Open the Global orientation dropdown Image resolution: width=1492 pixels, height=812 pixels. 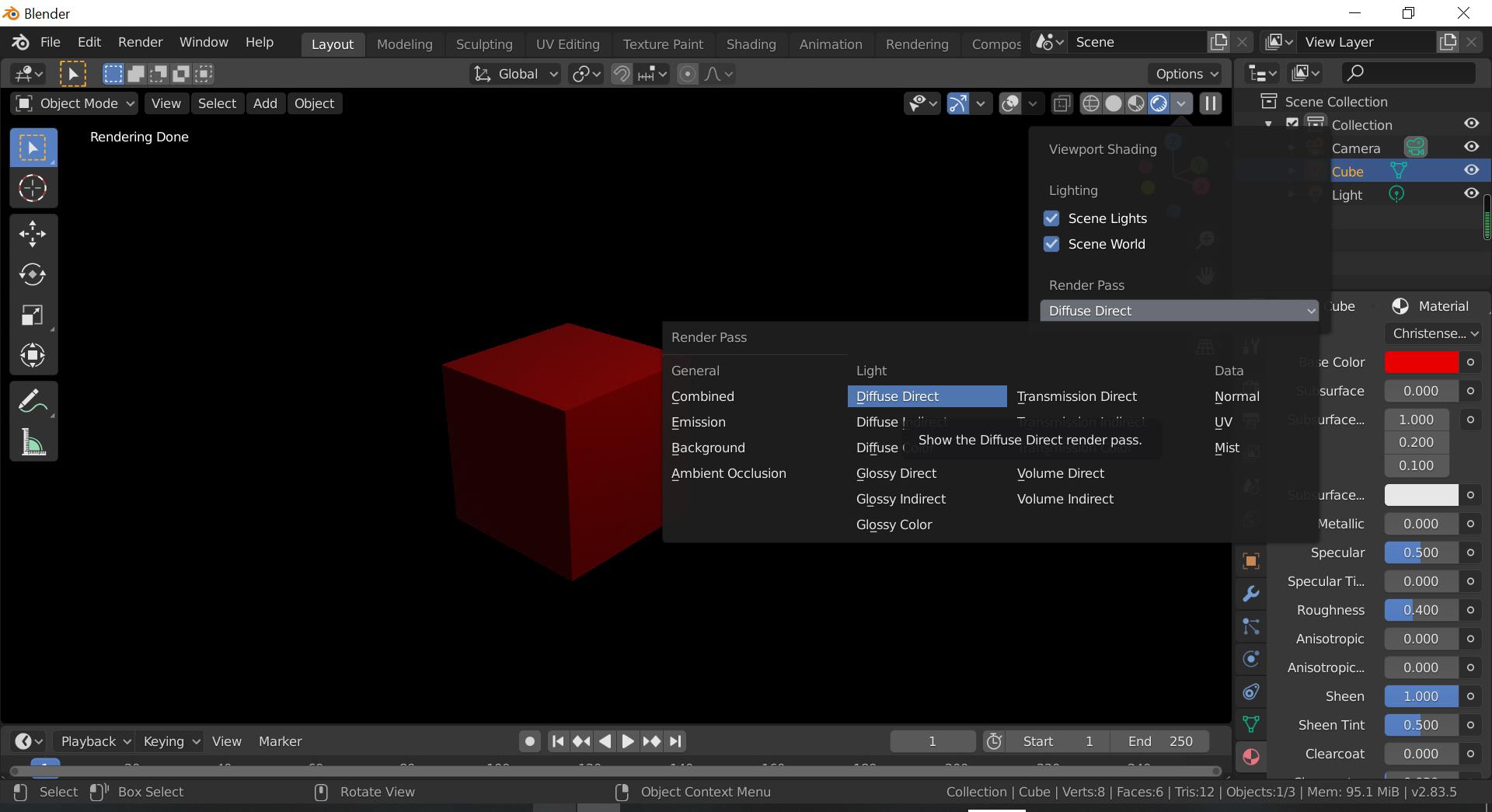(516, 74)
